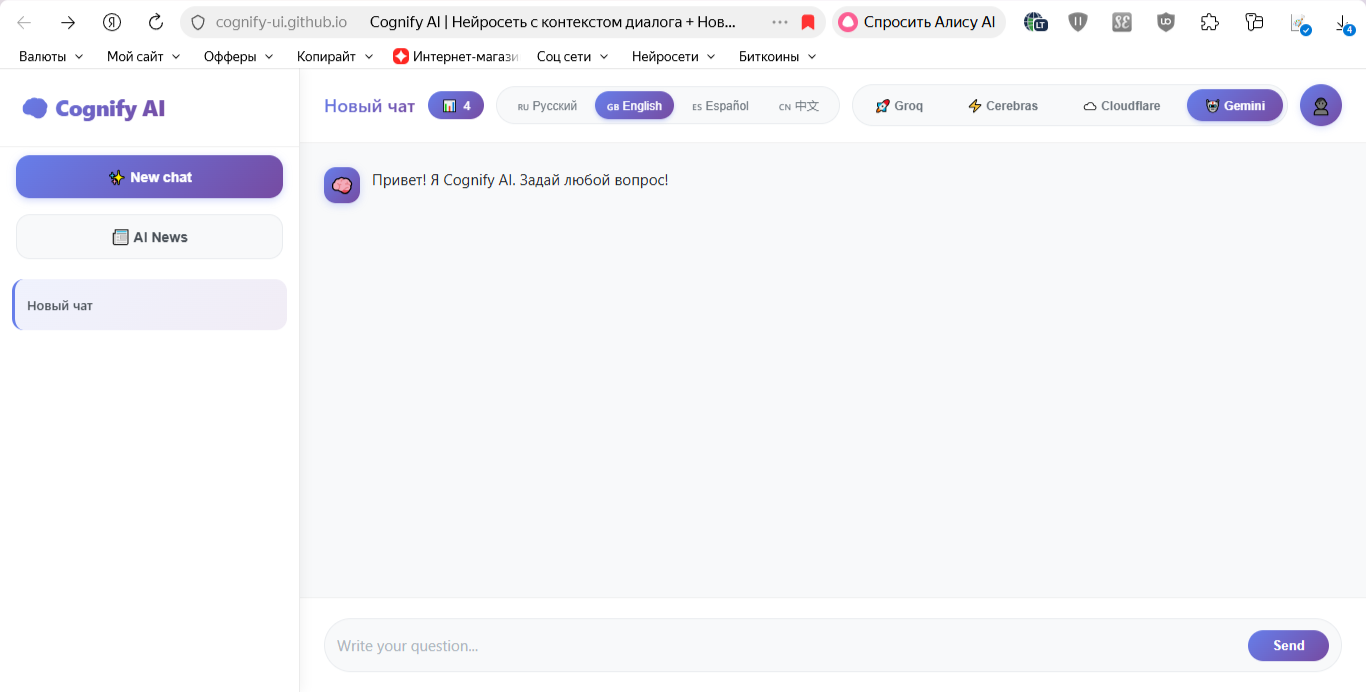Expand the Копирайт bookmarks folder

[x=335, y=57]
